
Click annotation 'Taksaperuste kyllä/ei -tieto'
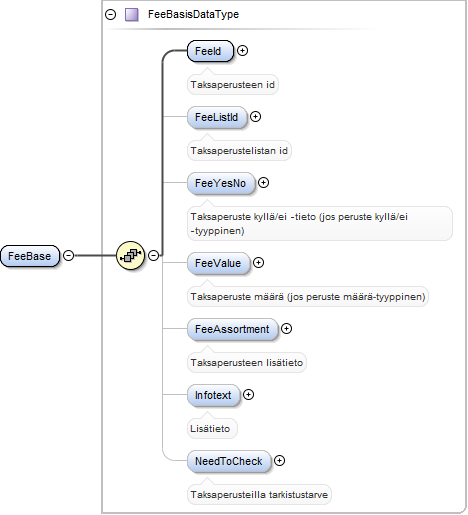coord(320,224)
